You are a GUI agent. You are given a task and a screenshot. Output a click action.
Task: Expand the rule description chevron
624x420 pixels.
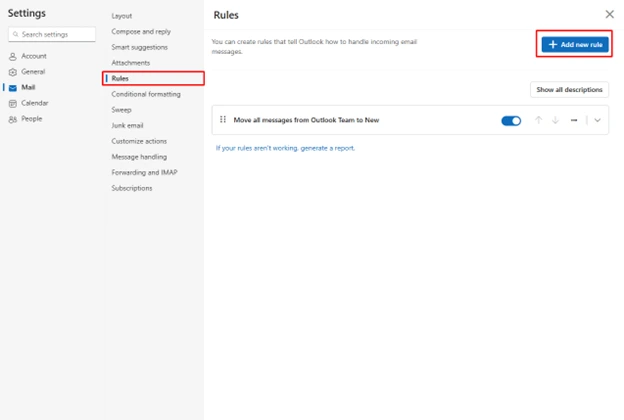pos(597,120)
